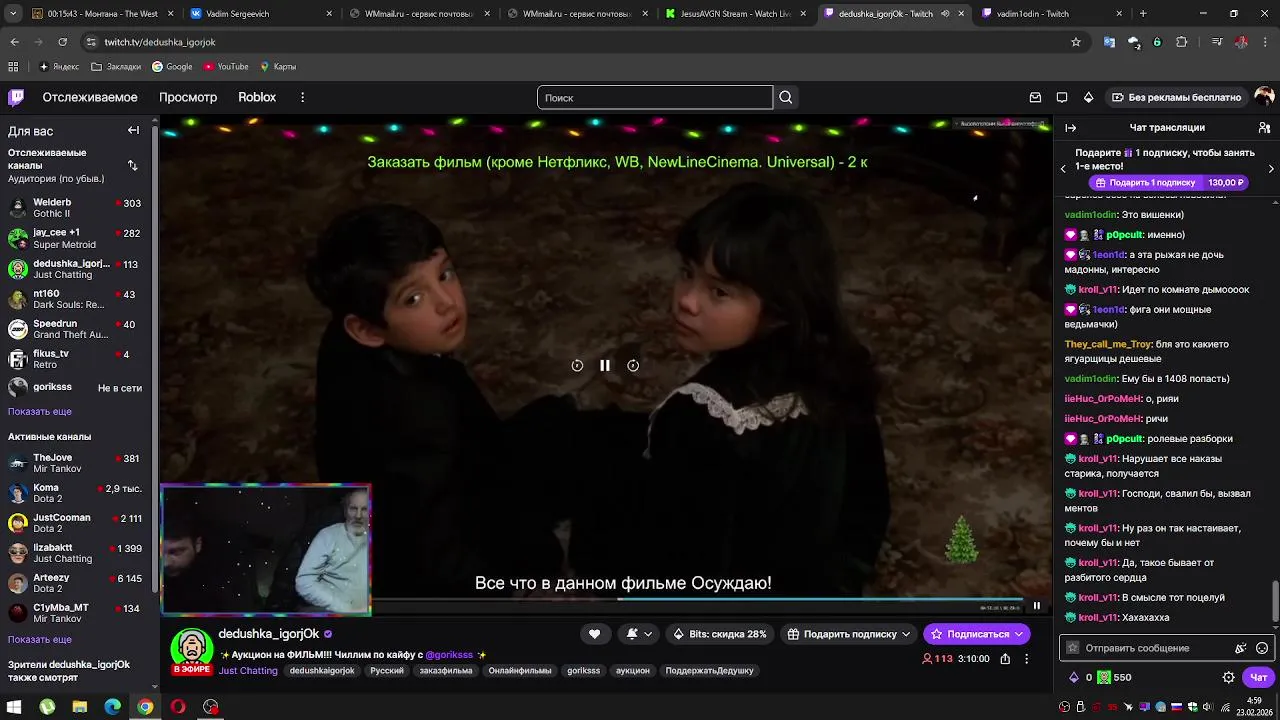Open Chrome media controls icon
The image size is (1280, 720).
click(x=1217, y=42)
